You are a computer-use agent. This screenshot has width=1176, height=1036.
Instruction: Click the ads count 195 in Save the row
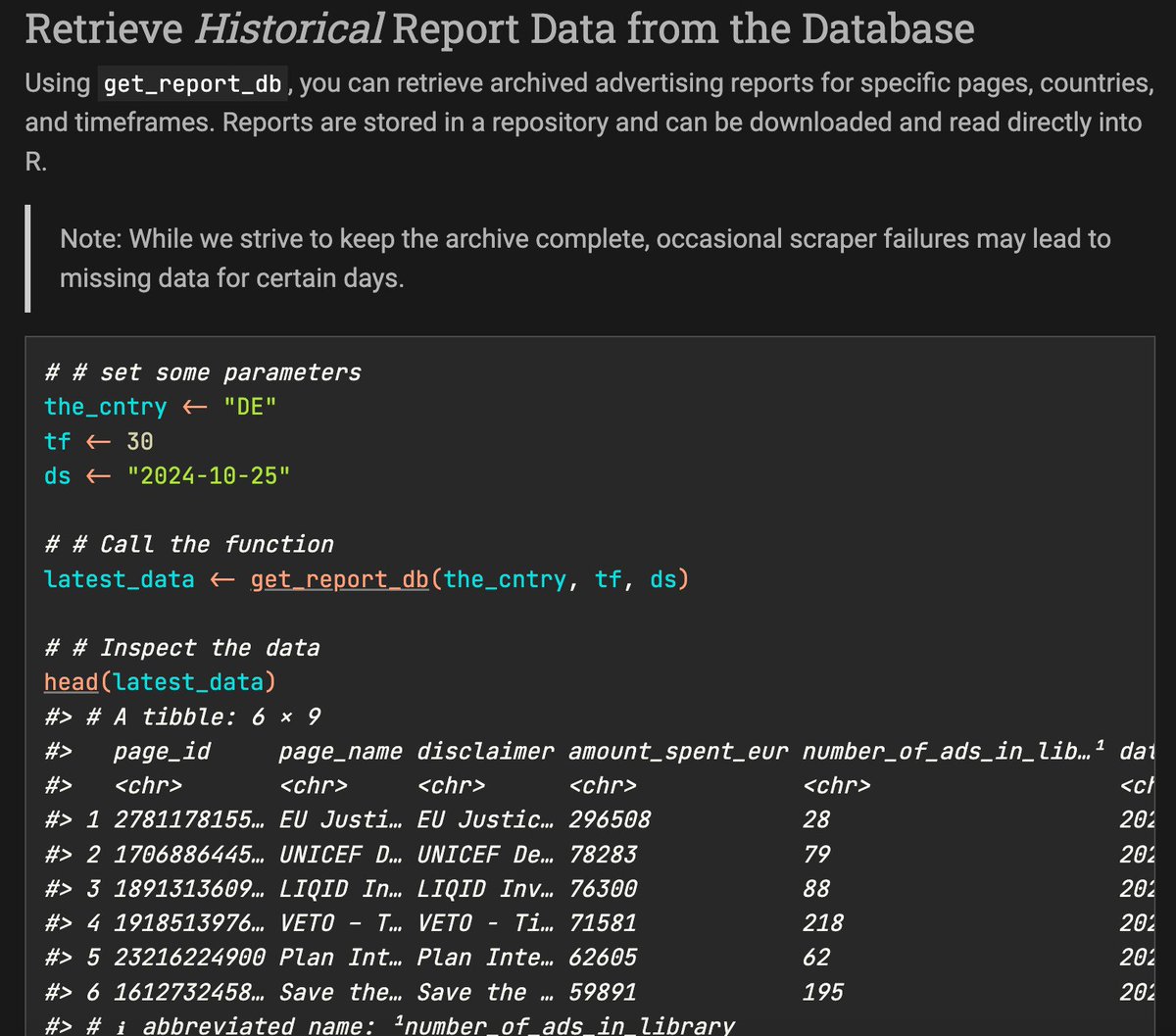coord(823,991)
